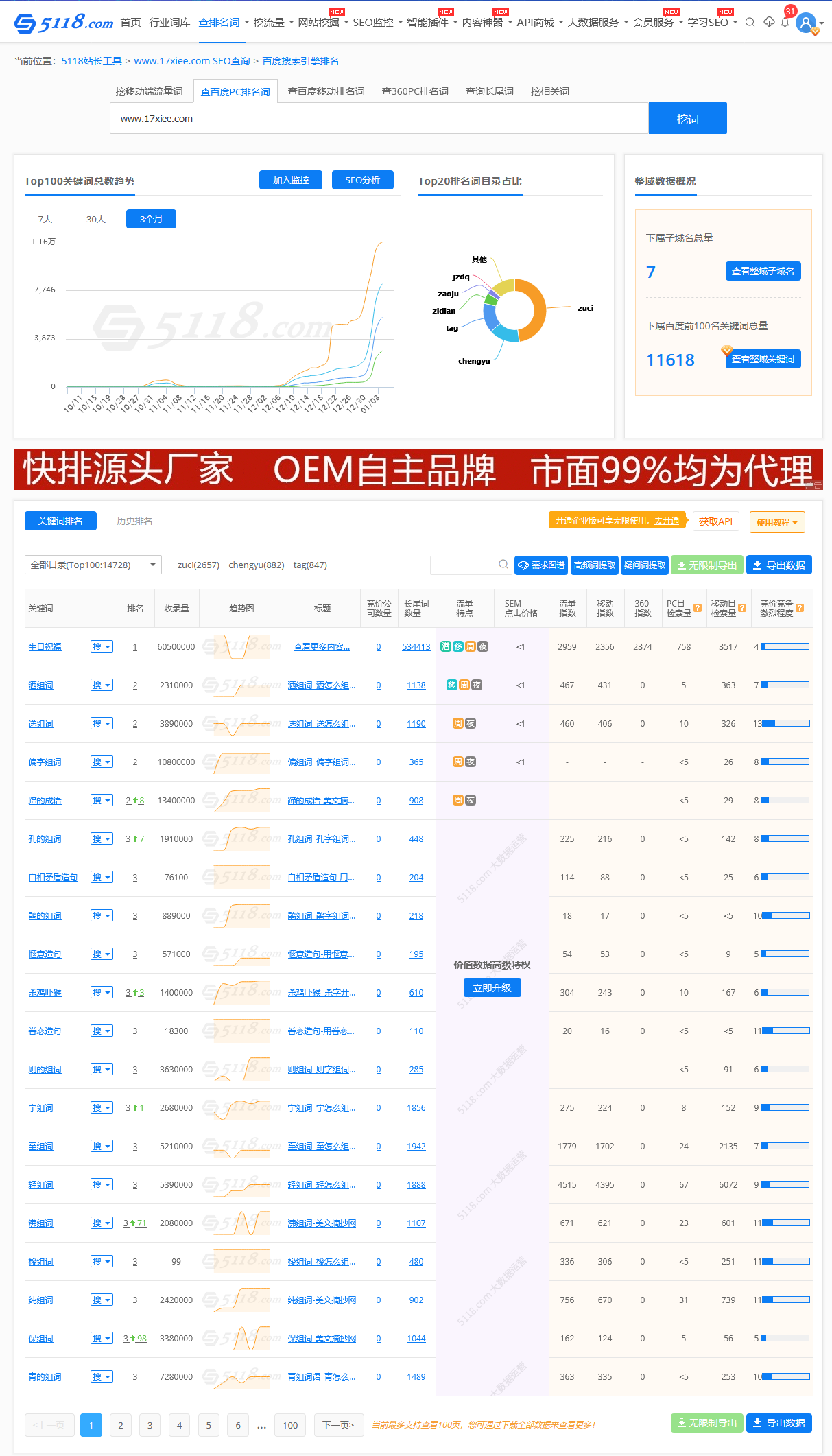
Task: Expand the 使用教程 dropdown
Action: coord(777,522)
